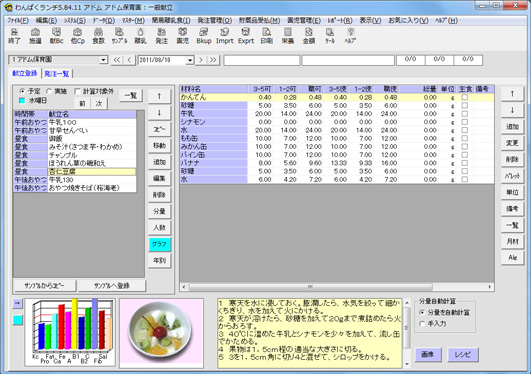This screenshot has height=374, width=531.
Task: Click the nutrition bar graph
Action: (70, 332)
